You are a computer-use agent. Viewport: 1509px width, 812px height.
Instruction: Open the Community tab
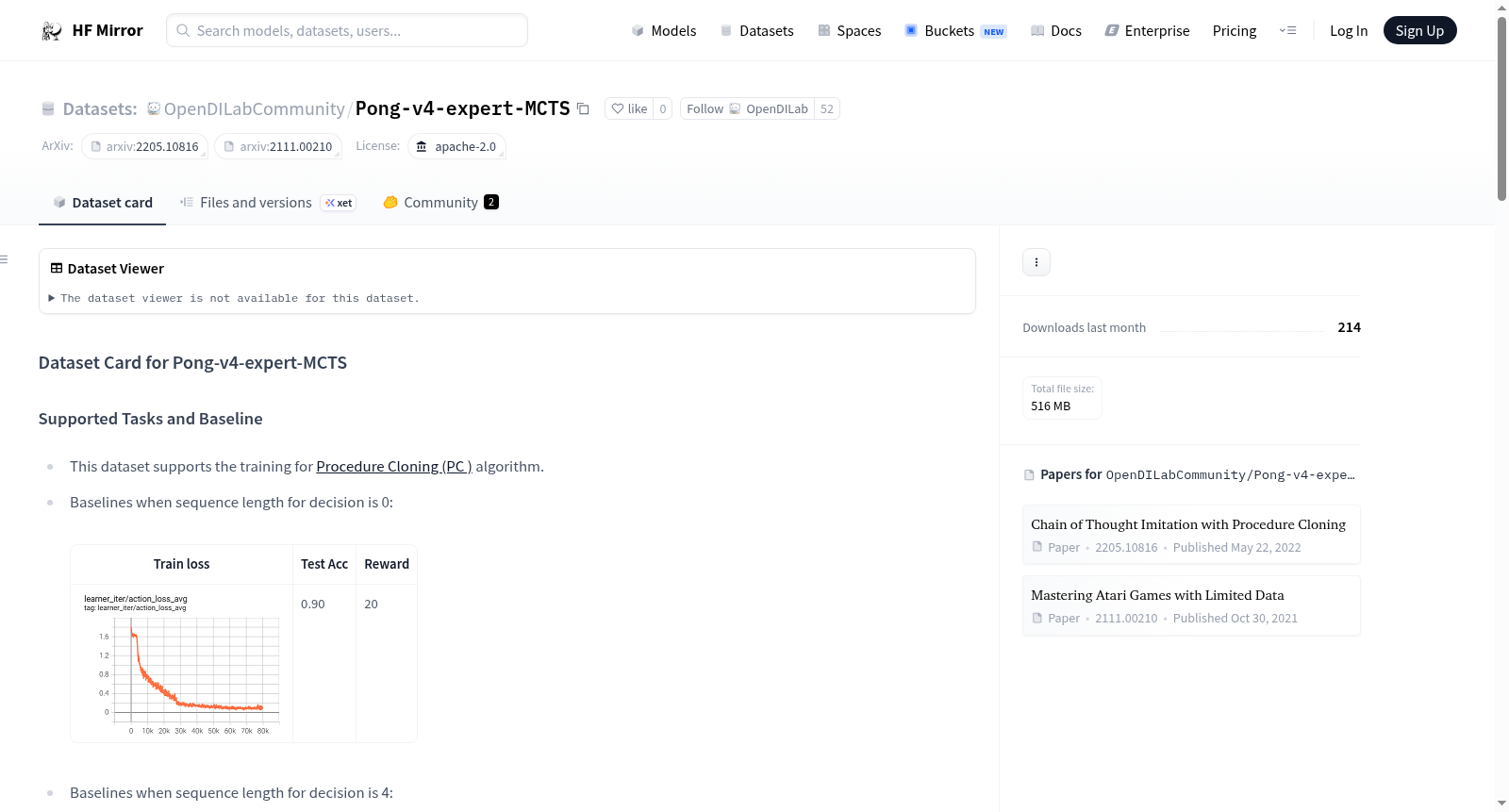tap(440, 203)
